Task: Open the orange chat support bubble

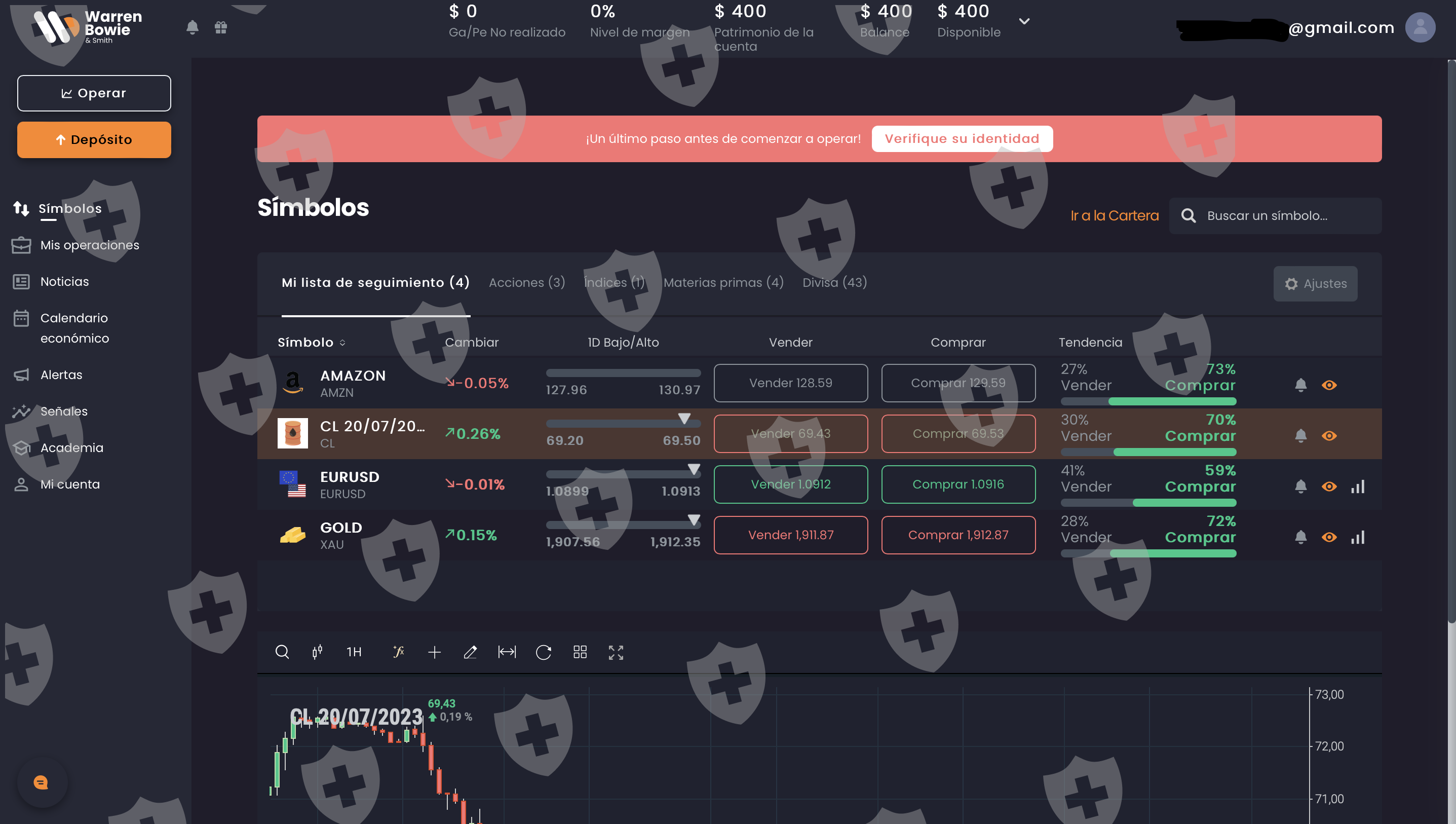Action: [x=42, y=782]
